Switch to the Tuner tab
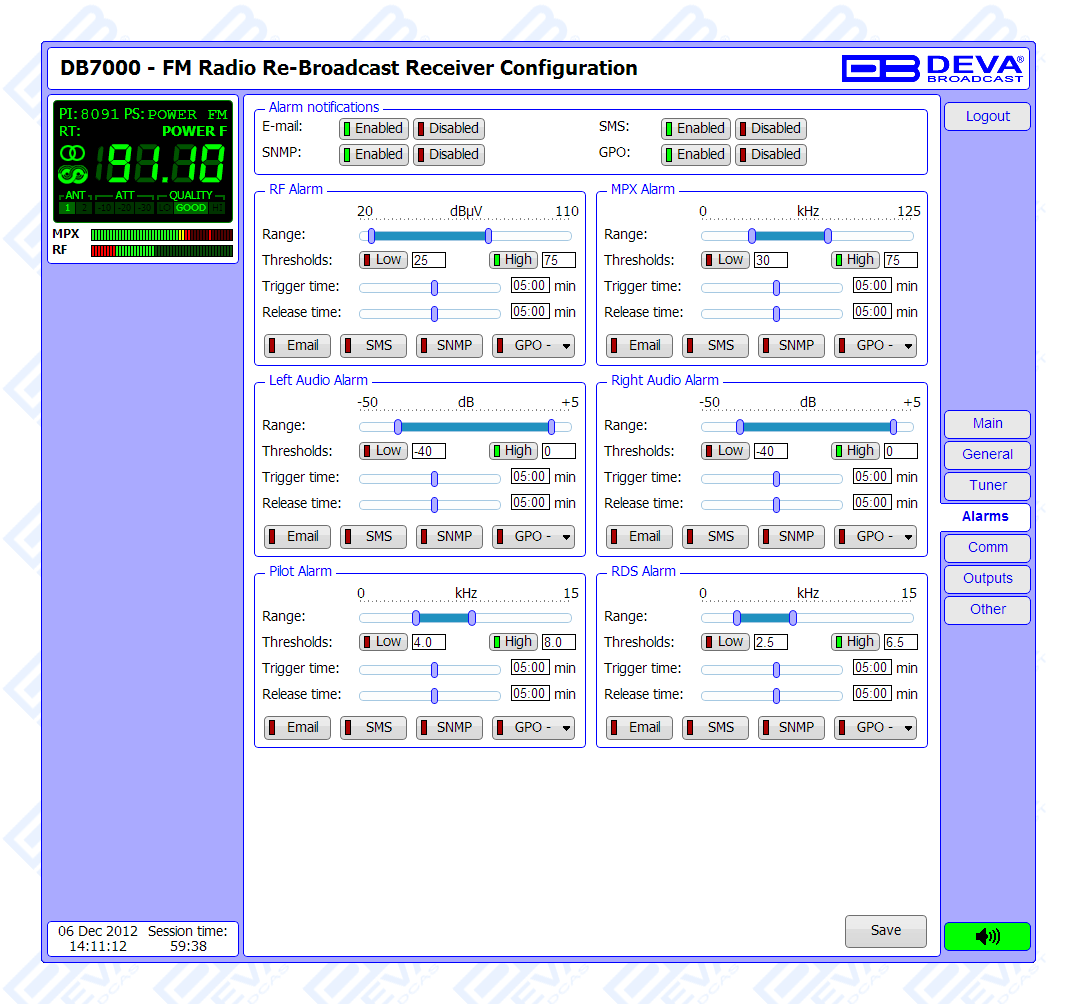The image size is (1077, 1004). coord(987,485)
